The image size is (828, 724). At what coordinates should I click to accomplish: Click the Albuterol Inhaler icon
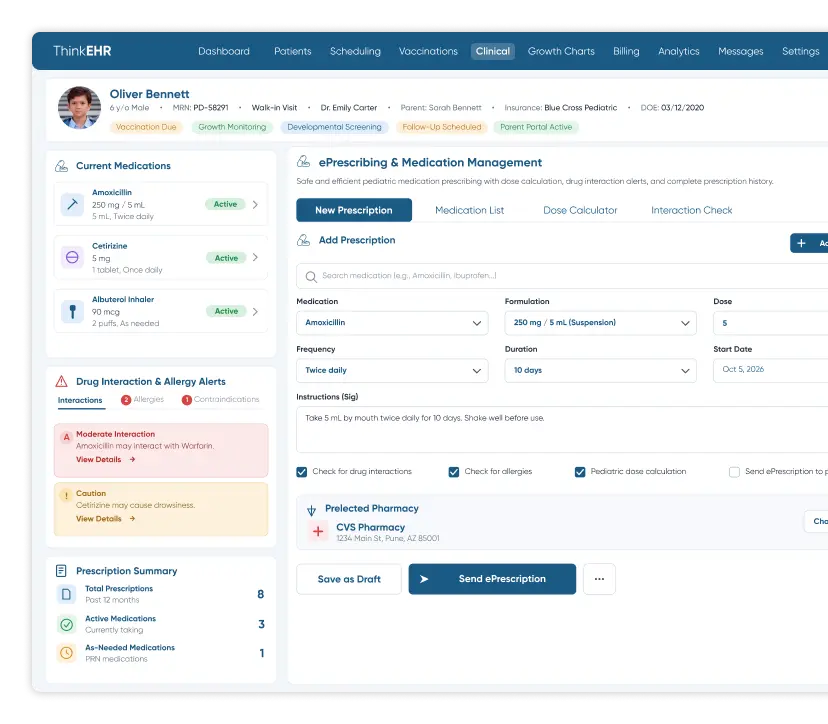tap(72, 312)
